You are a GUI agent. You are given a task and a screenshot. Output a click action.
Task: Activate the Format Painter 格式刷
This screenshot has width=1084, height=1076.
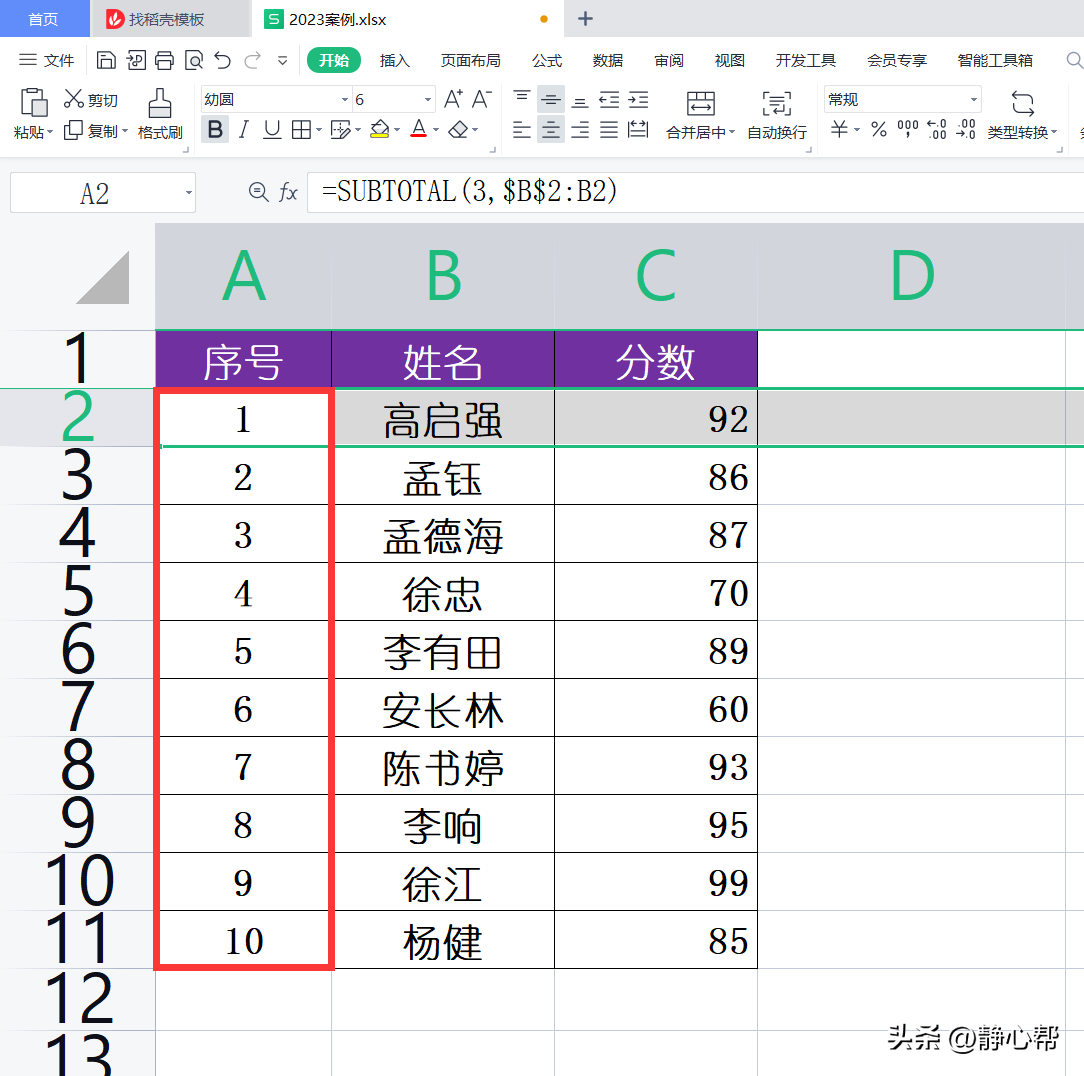coord(160,115)
